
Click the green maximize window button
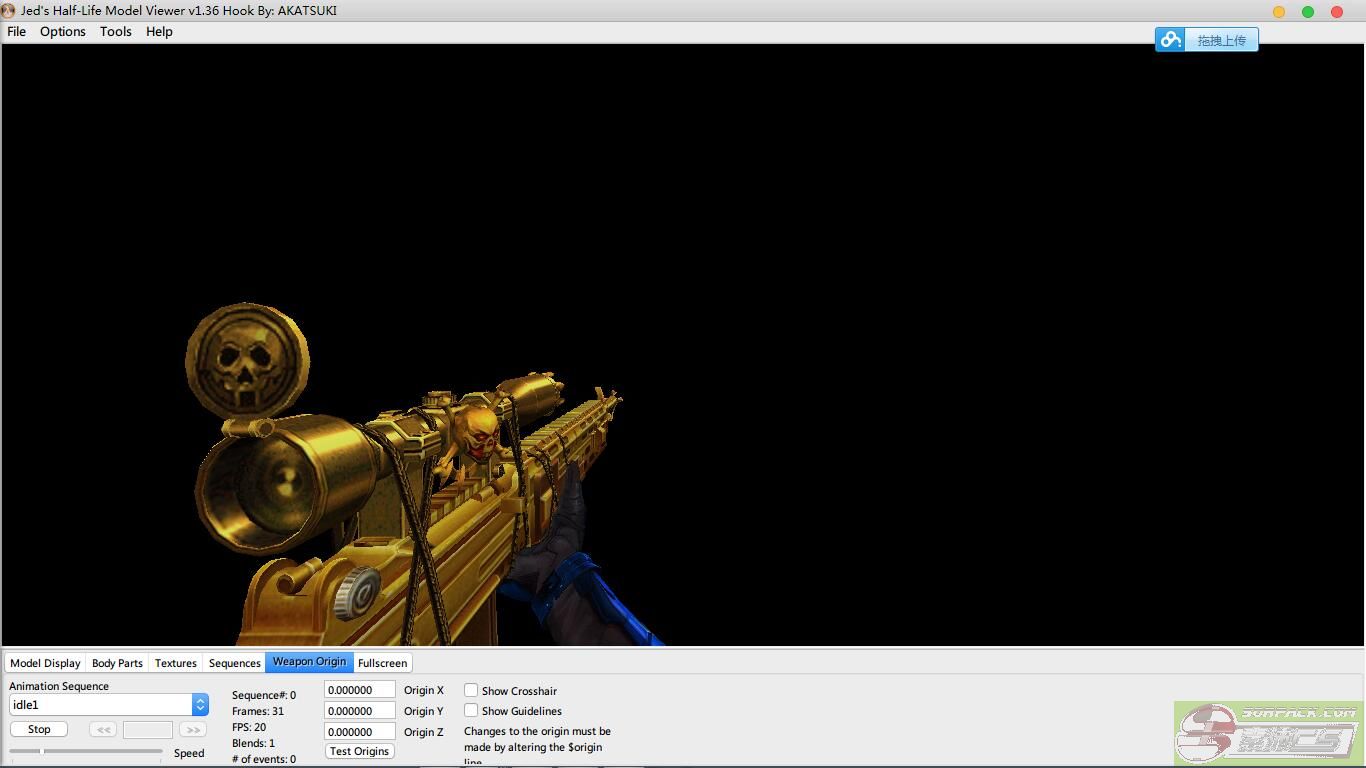coord(1308,12)
